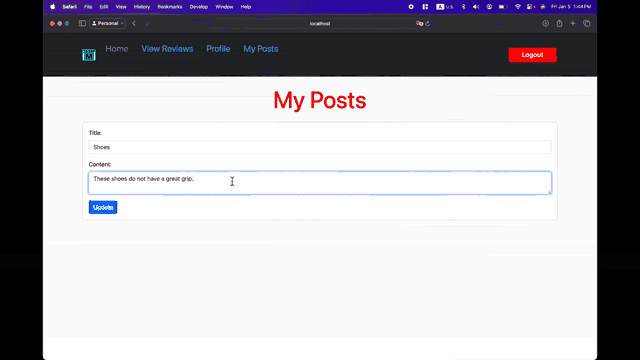
Task: Click the red Logout button
Action: (x=532, y=55)
